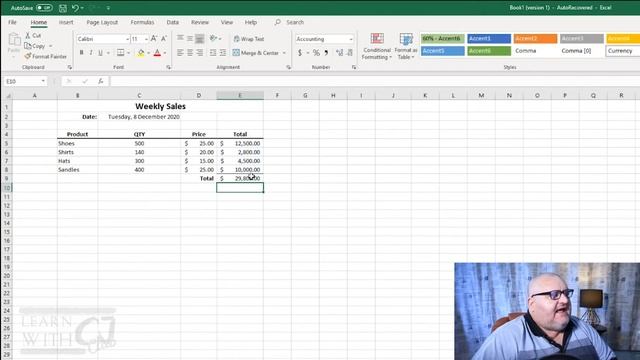Click the Copy icon

click(x=28, y=46)
